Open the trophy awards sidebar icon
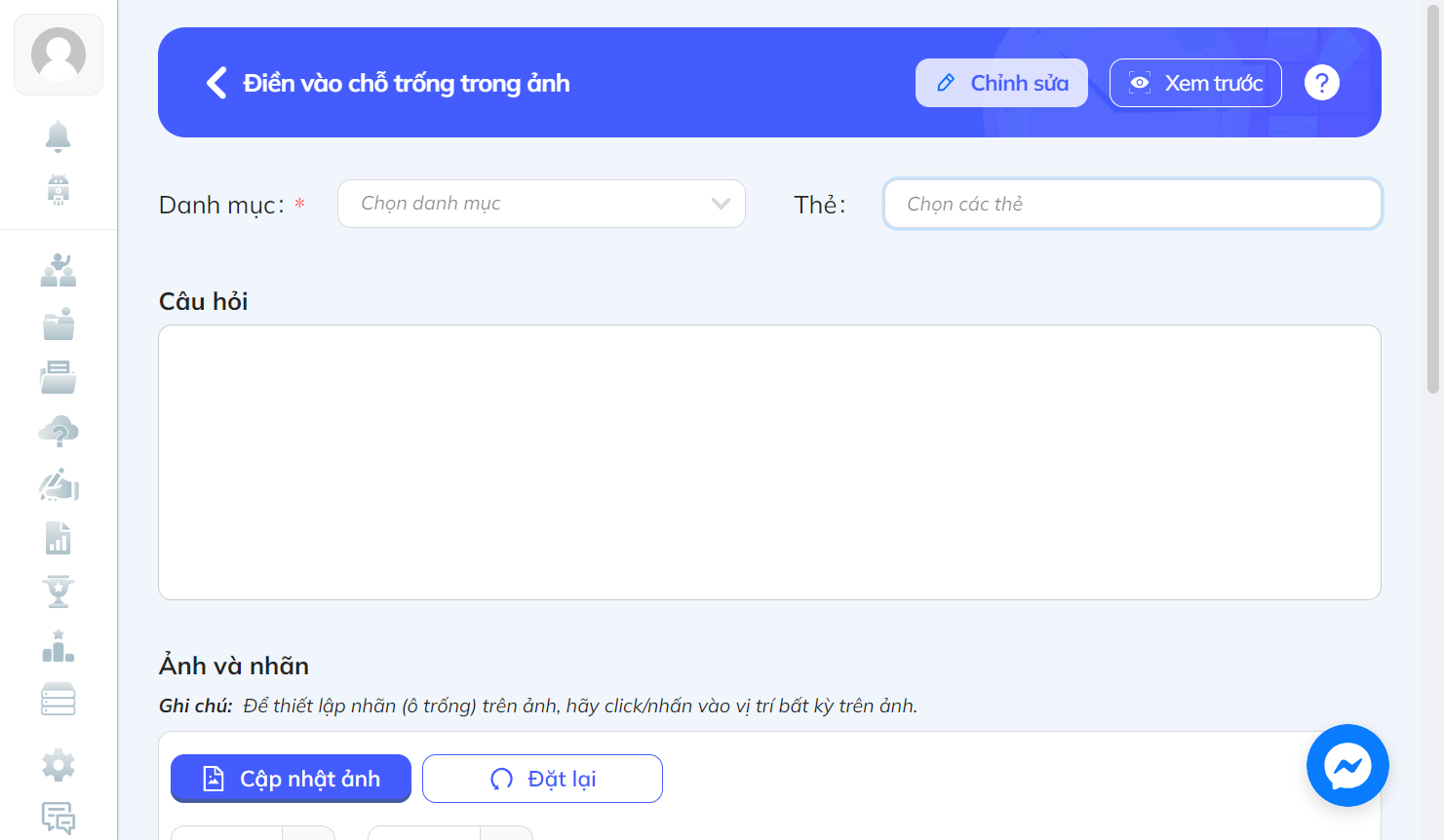 point(59,592)
